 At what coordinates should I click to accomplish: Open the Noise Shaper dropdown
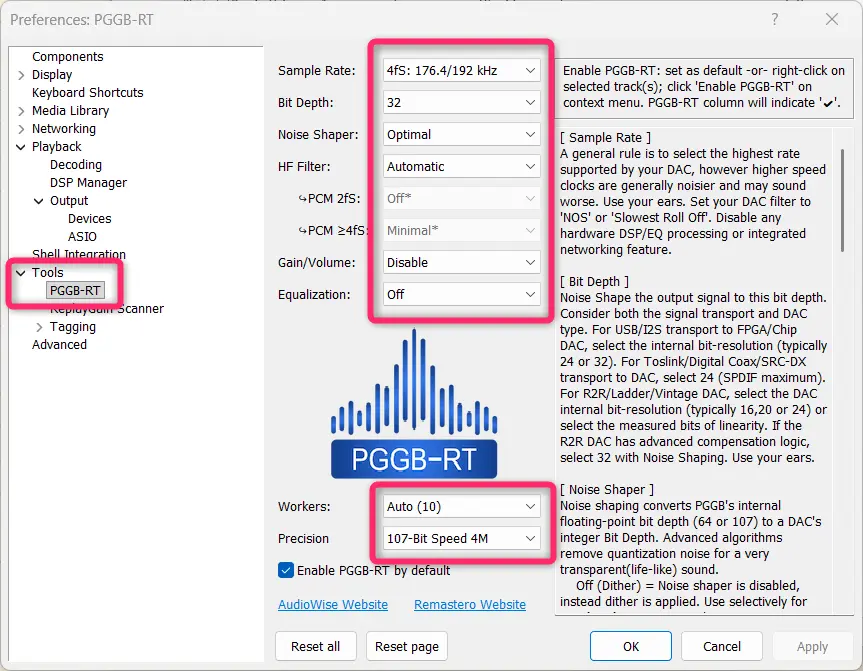pos(461,135)
